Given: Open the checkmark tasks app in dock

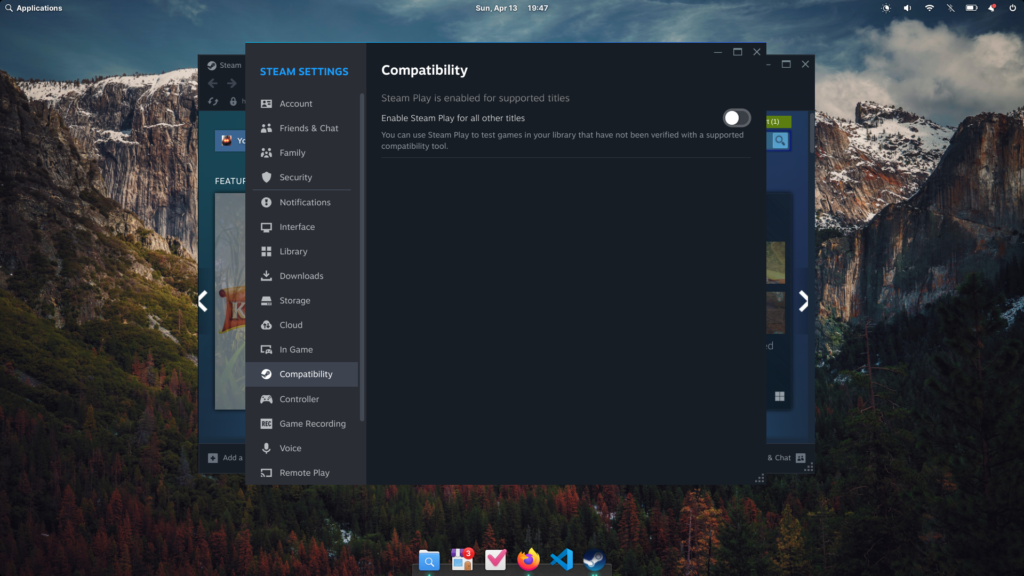Looking at the screenshot, I should [x=496, y=560].
